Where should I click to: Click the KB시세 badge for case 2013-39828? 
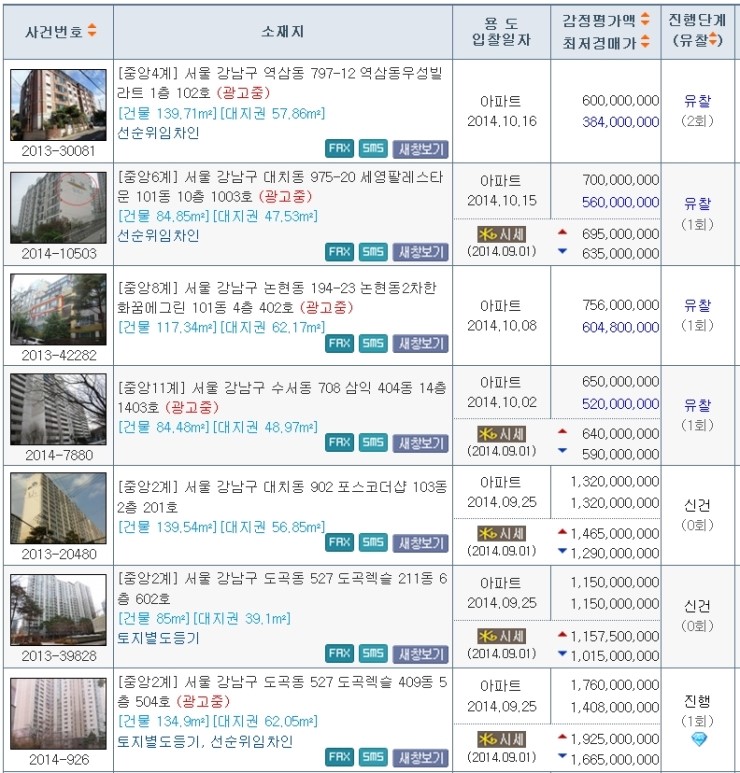[501, 636]
